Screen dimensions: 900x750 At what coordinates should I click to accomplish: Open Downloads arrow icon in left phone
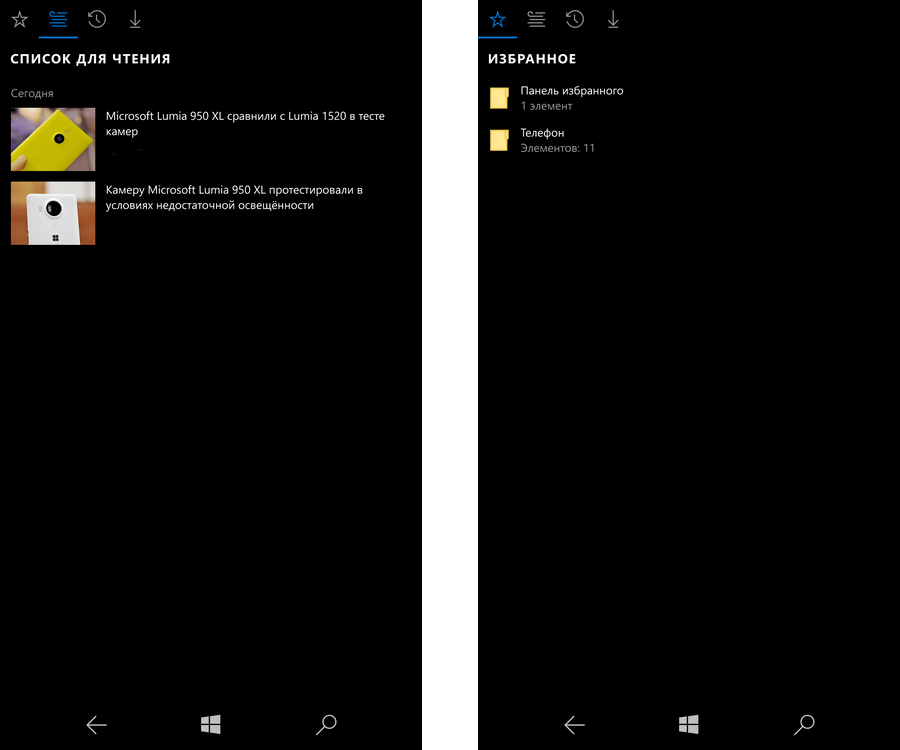pos(135,20)
